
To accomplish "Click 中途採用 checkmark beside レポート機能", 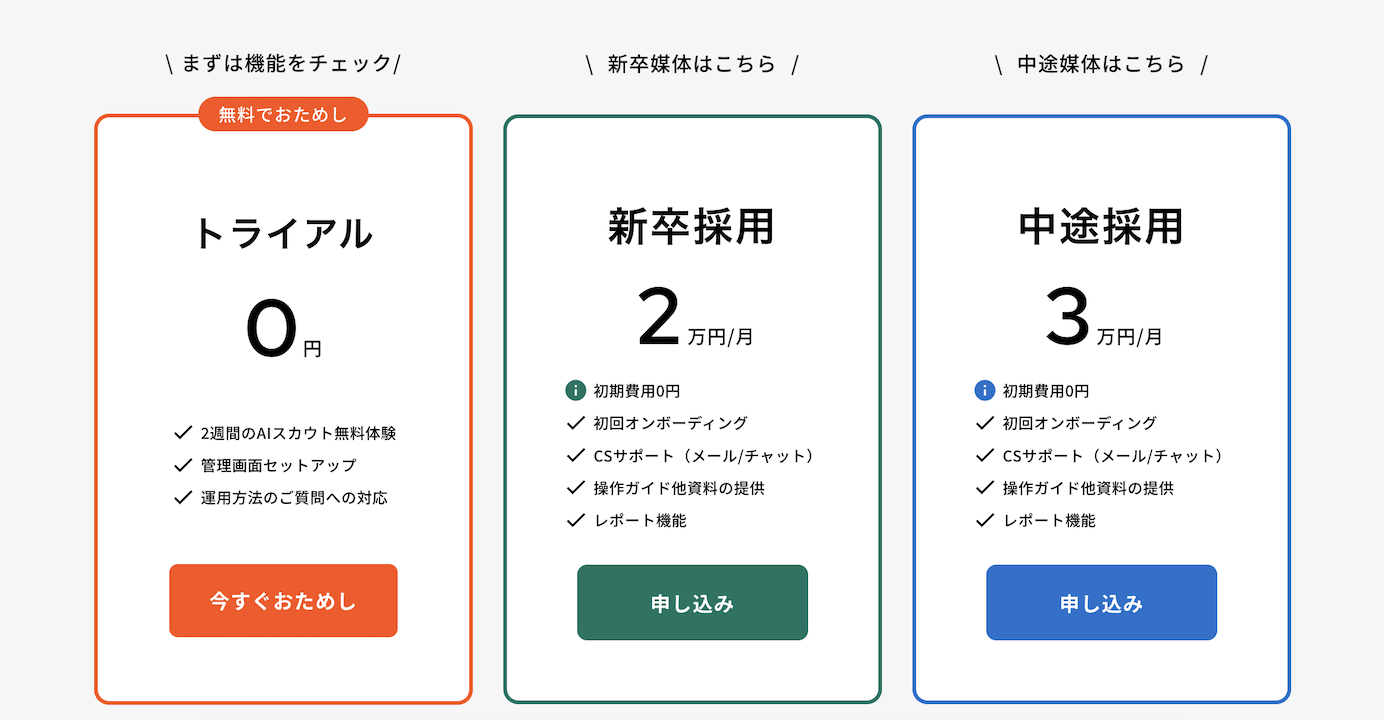I will click(984, 520).
